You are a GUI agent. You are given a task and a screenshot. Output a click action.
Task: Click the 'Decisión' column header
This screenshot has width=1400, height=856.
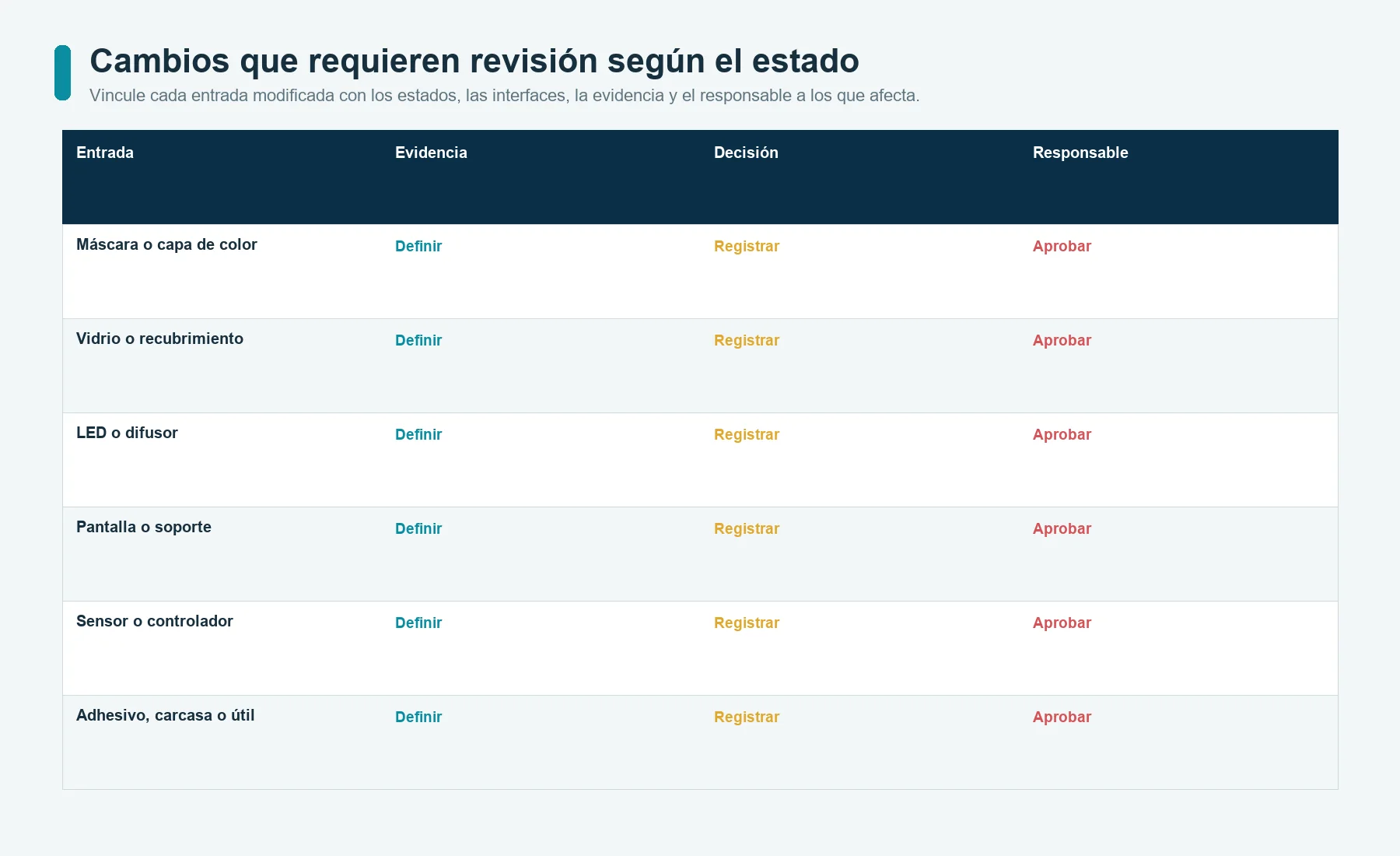click(x=746, y=153)
